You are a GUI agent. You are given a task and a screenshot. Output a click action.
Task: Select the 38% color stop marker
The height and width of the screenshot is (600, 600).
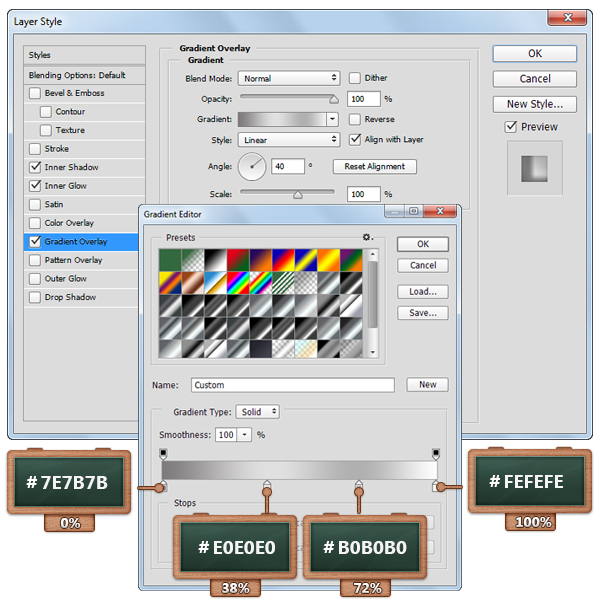[265, 487]
